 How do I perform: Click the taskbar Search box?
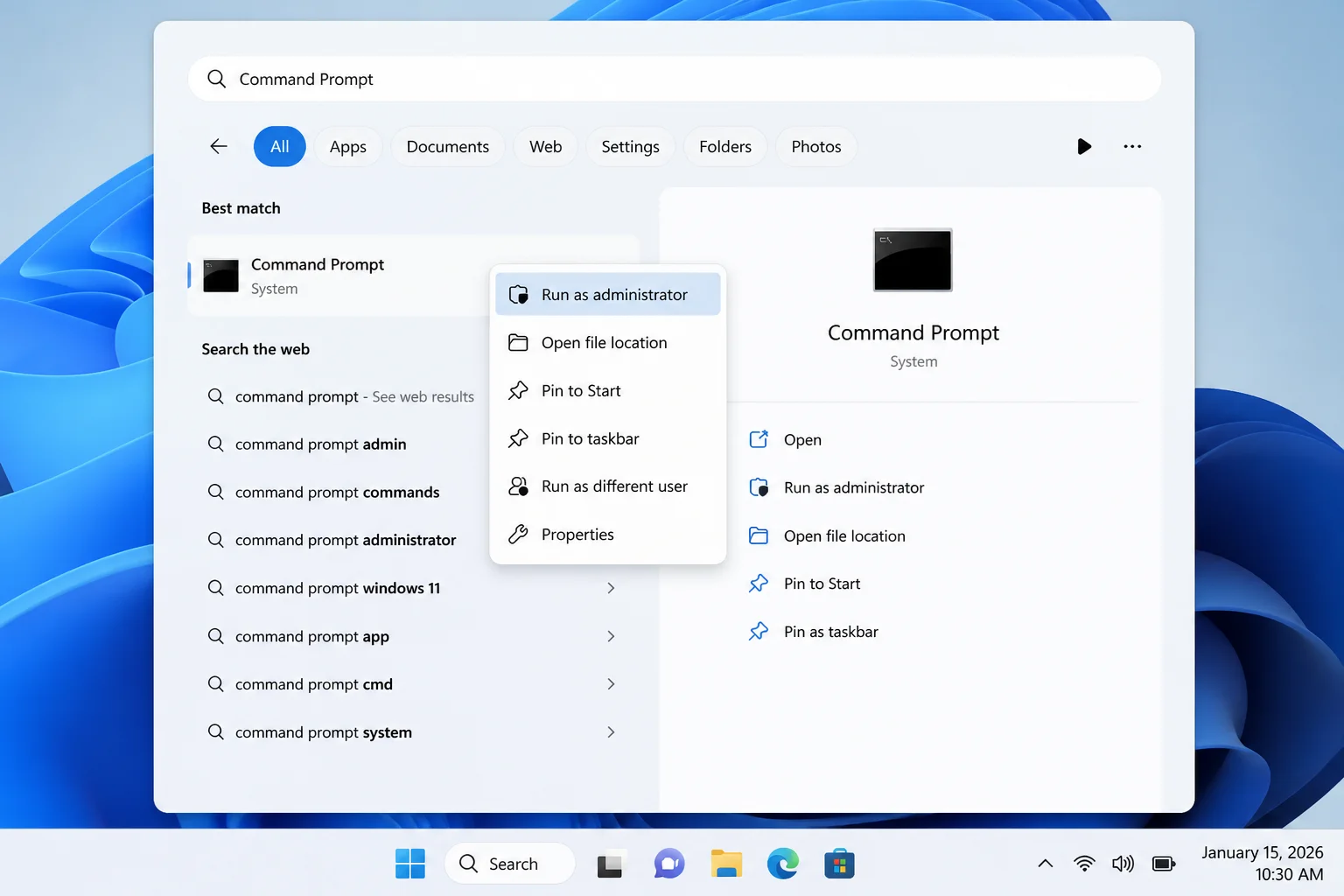point(510,864)
